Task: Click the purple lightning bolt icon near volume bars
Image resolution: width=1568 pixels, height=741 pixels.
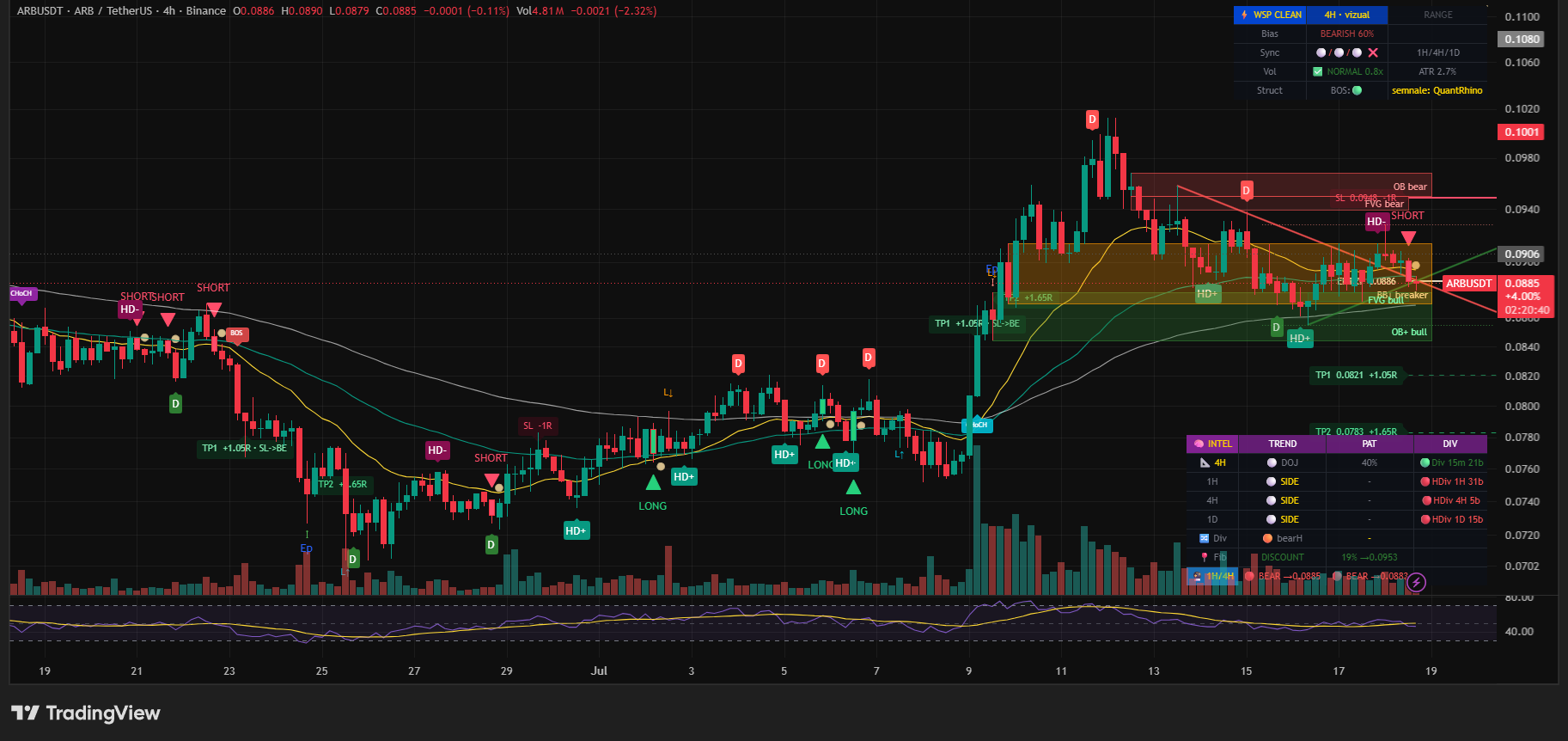Action: 1417,583
